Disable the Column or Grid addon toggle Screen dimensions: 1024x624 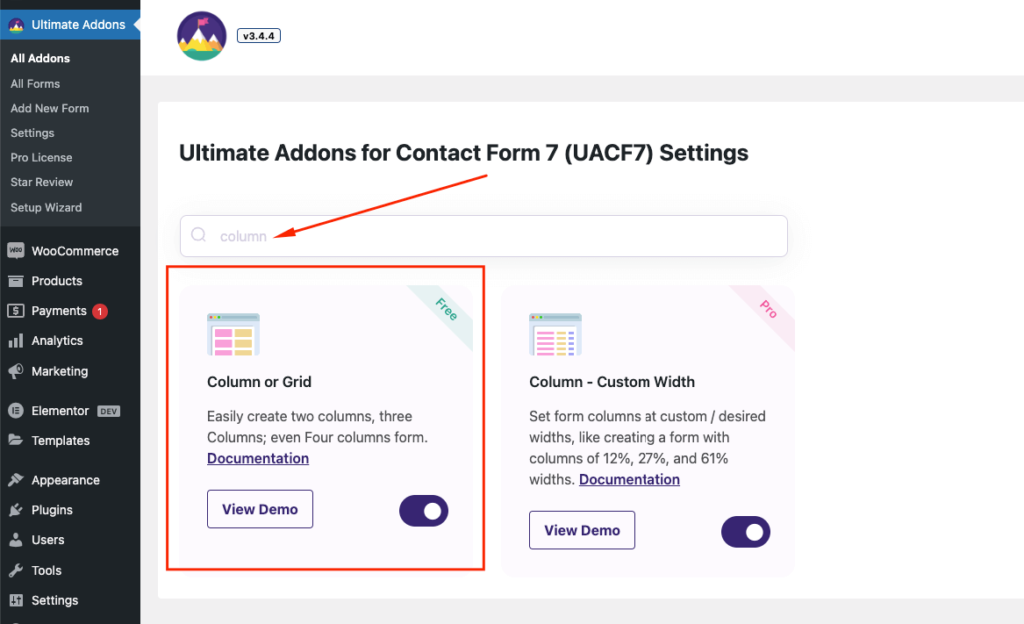point(423,511)
